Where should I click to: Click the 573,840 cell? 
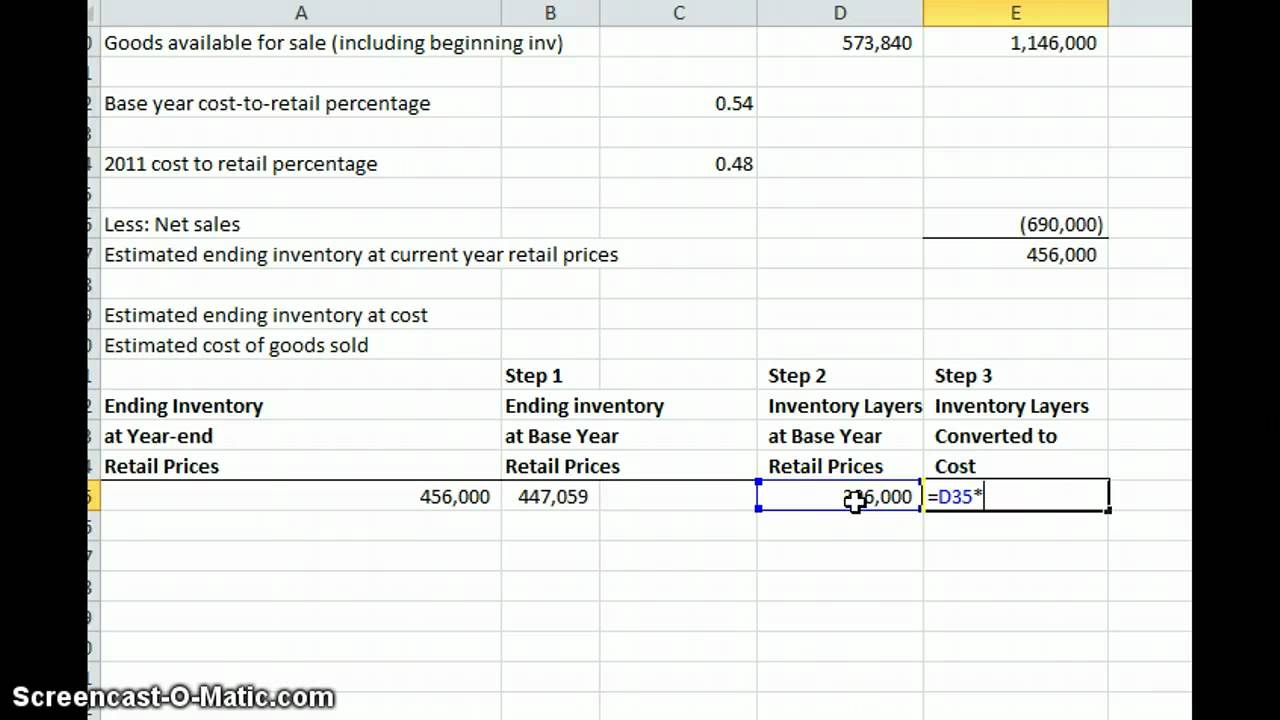click(x=840, y=43)
